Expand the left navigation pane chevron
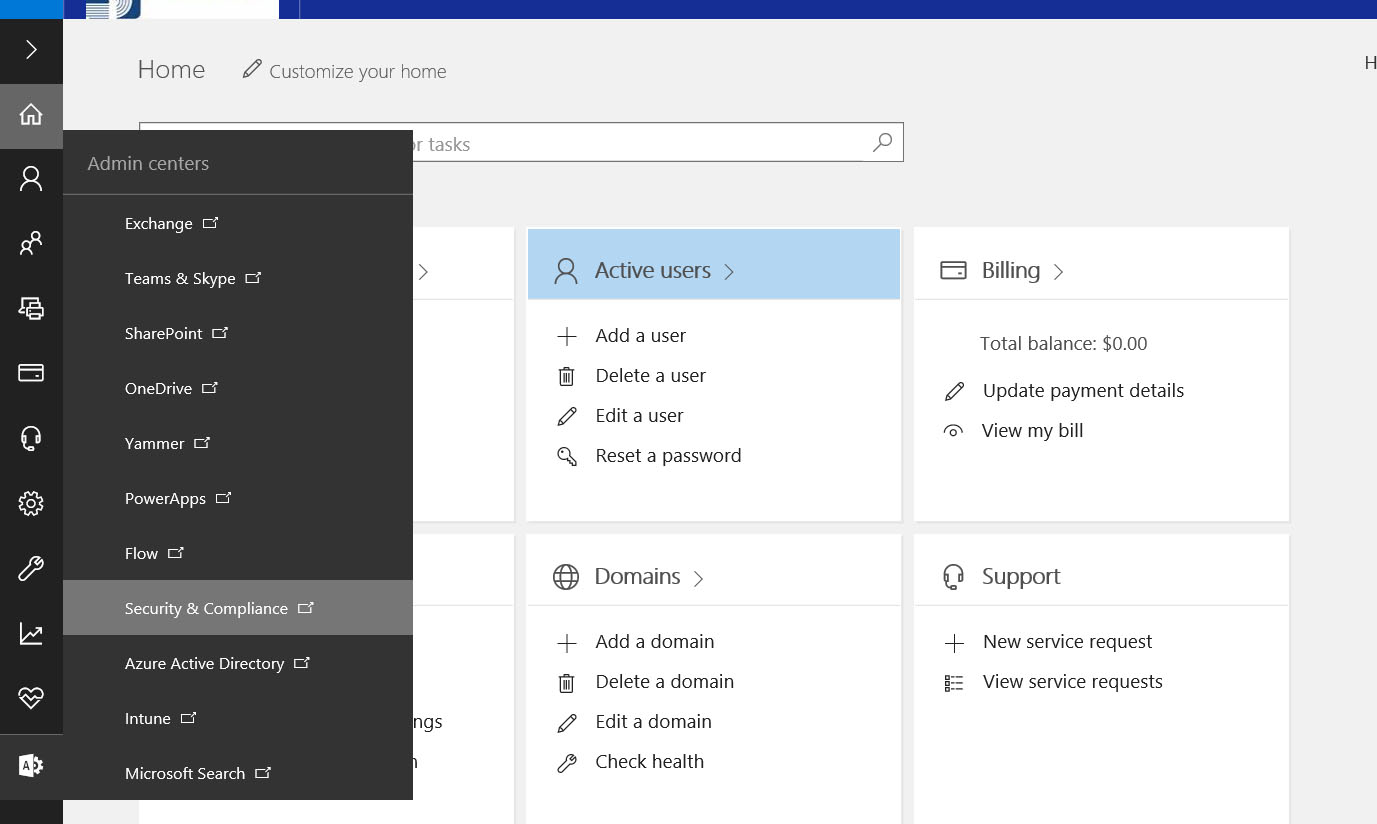This screenshot has width=1377, height=824. coord(31,49)
